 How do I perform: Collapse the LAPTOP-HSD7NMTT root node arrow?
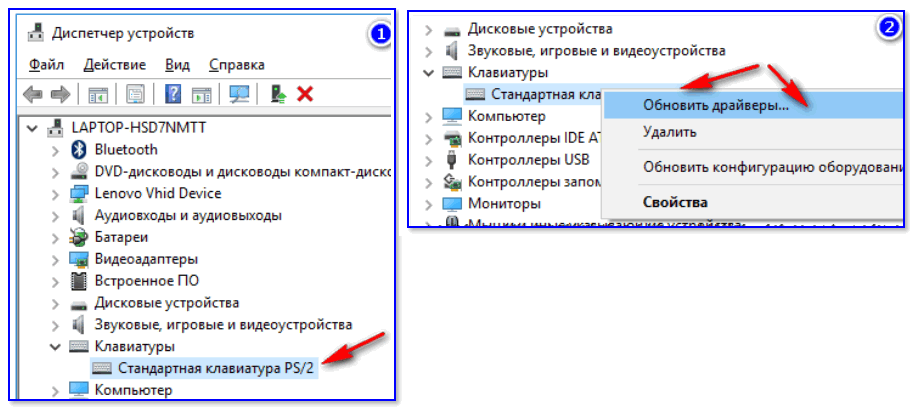tap(35, 128)
